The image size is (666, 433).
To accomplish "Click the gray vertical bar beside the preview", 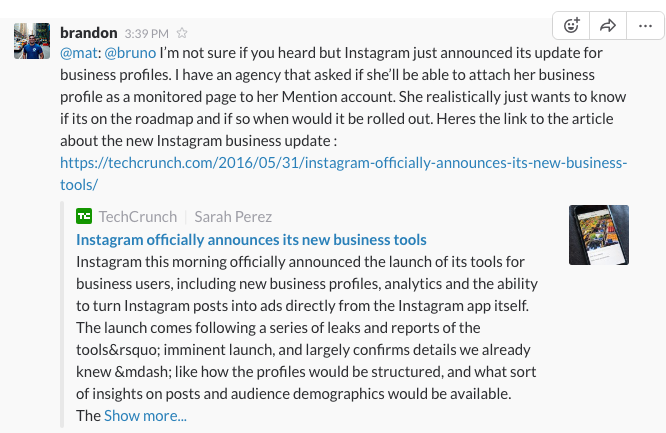I will 62,314.
